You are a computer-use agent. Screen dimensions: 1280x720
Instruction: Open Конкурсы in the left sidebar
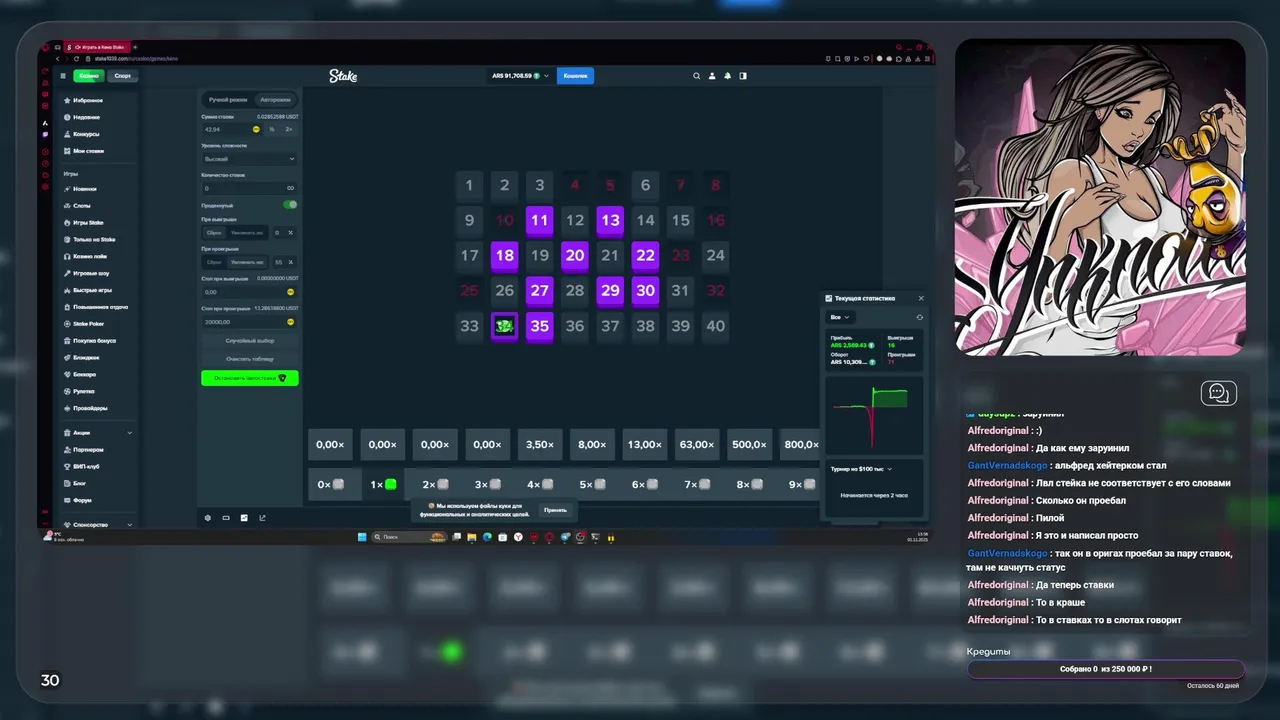coord(86,134)
